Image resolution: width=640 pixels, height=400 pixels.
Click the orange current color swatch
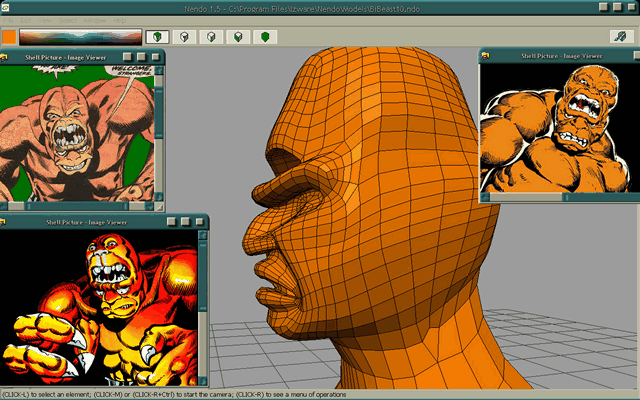pyautogui.click(x=9, y=37)
